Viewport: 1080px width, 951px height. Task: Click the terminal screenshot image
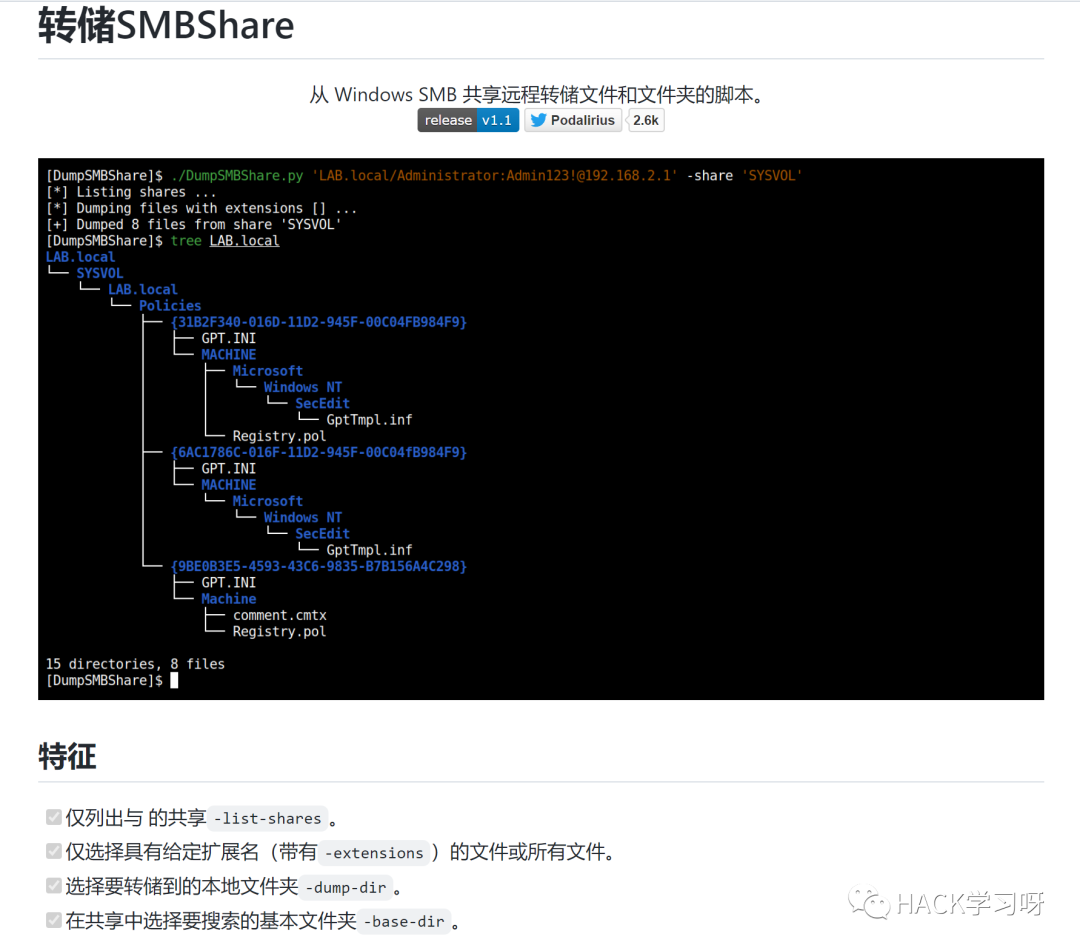(541, 429)
